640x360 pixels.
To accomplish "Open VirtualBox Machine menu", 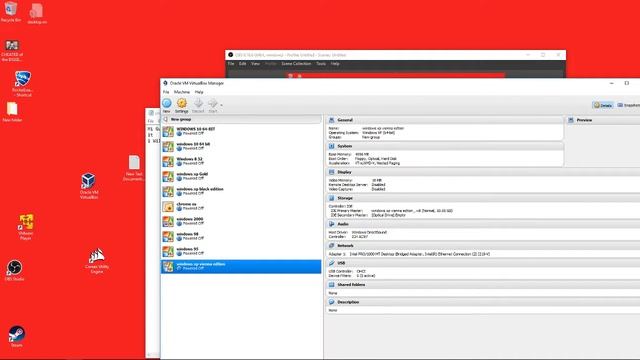I will [x=182, y=92].
